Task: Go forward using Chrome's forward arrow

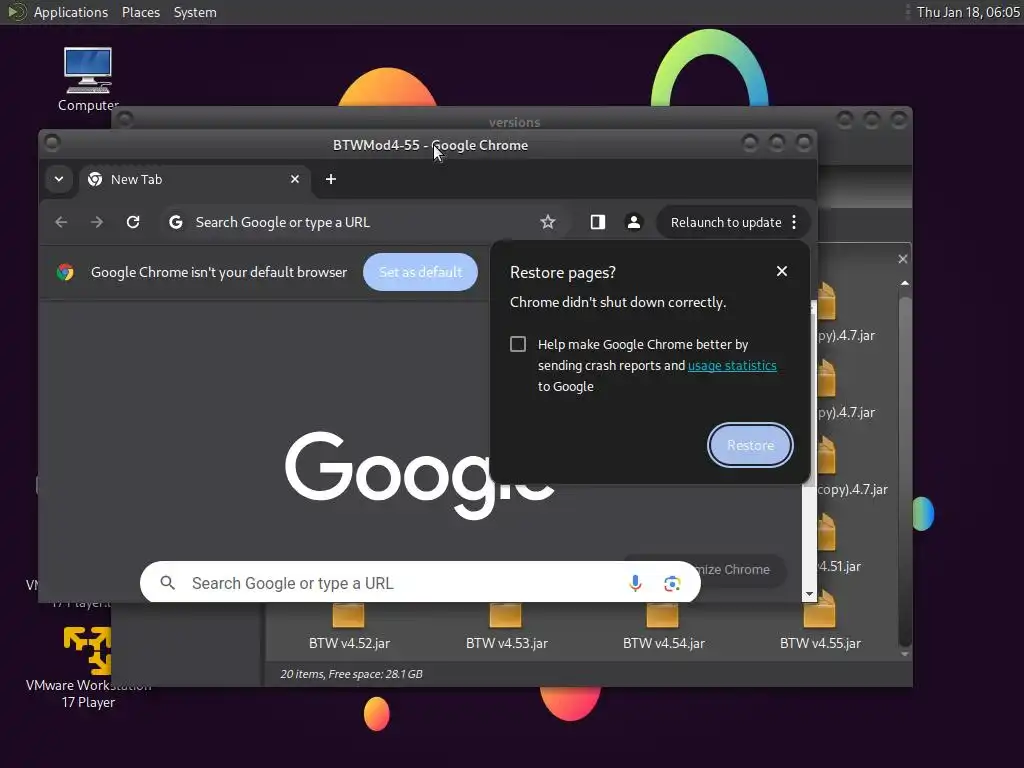Action: [x=97, y=222]
